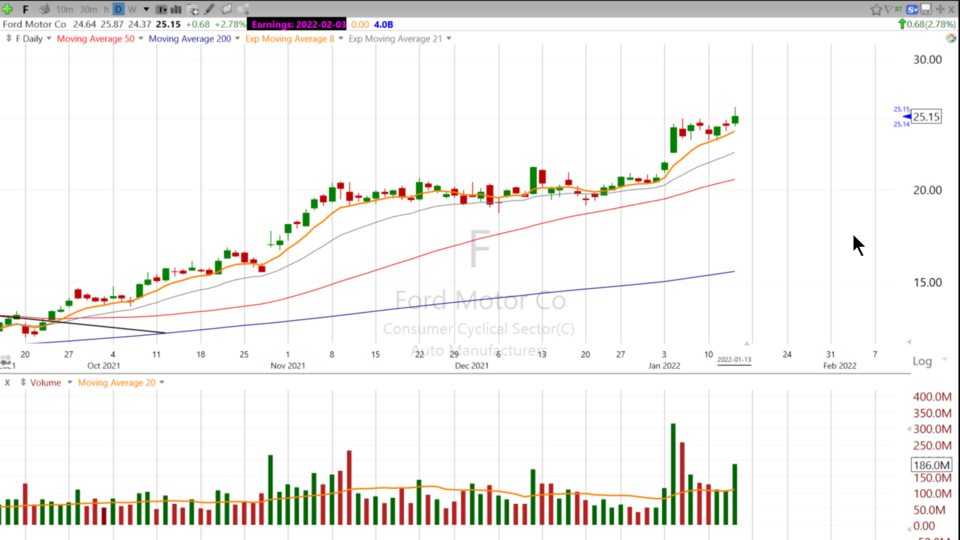Click the last price 25.15 in the header

tap(168, 24)
